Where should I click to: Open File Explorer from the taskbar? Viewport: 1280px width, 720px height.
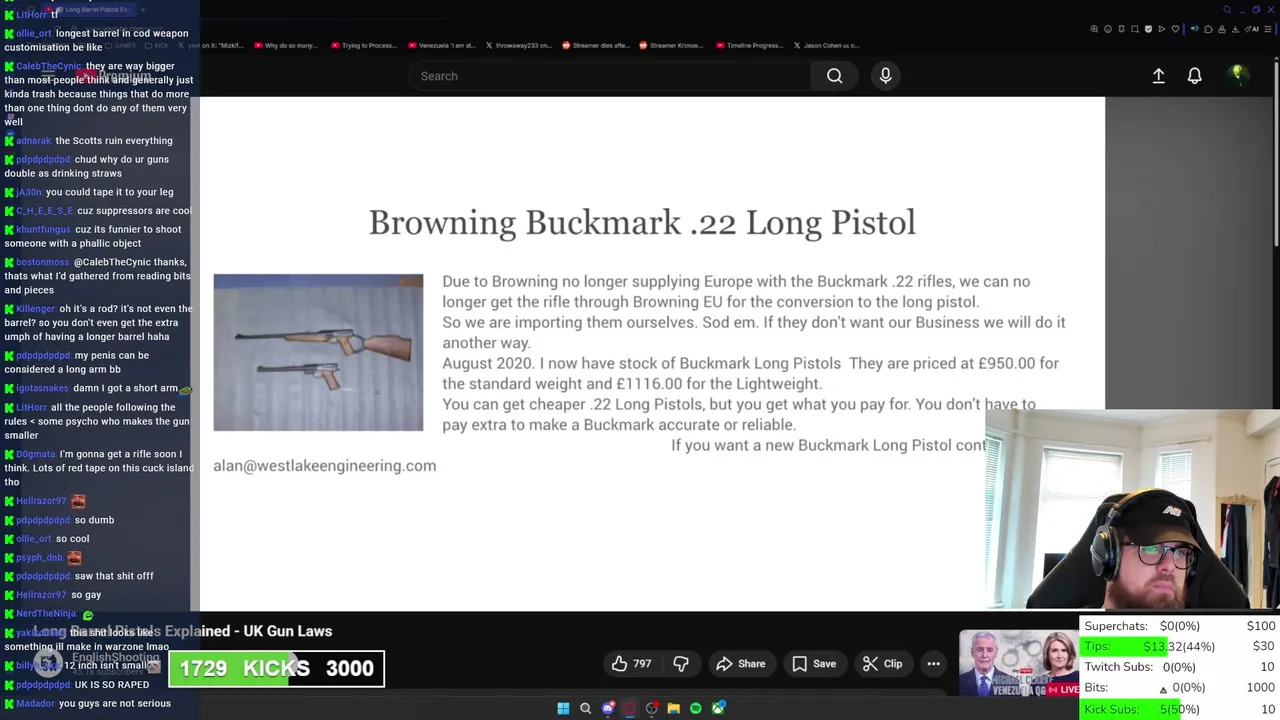point(674,708)
